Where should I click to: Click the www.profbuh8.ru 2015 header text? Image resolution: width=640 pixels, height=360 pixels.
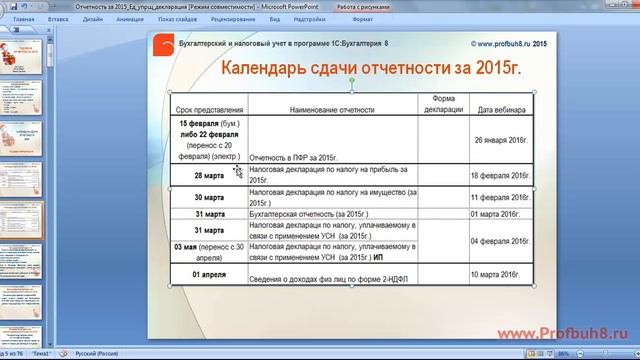(509, 44)
